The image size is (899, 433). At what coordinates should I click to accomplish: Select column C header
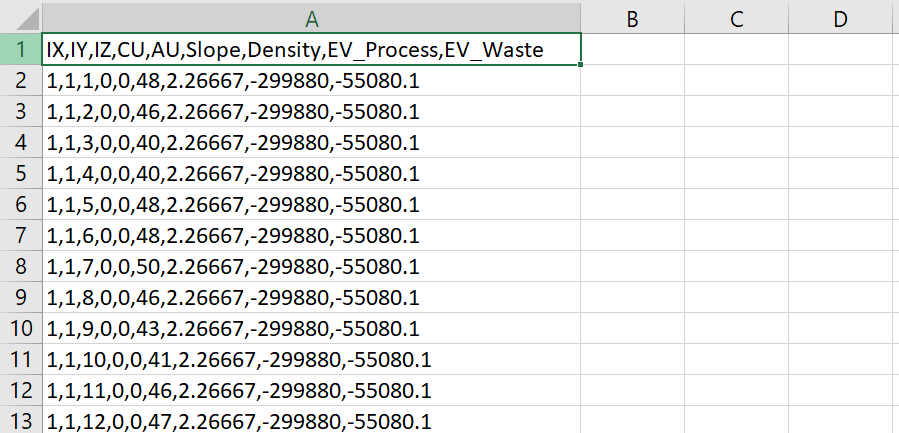click(736, 17)
